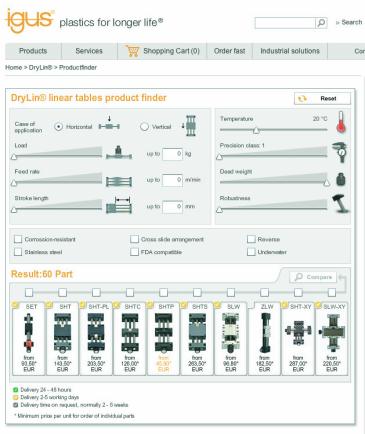The height and width of the screenshot is (434, 365).
Task: Select the Horizontal application radio button
Action: [58, 127]
